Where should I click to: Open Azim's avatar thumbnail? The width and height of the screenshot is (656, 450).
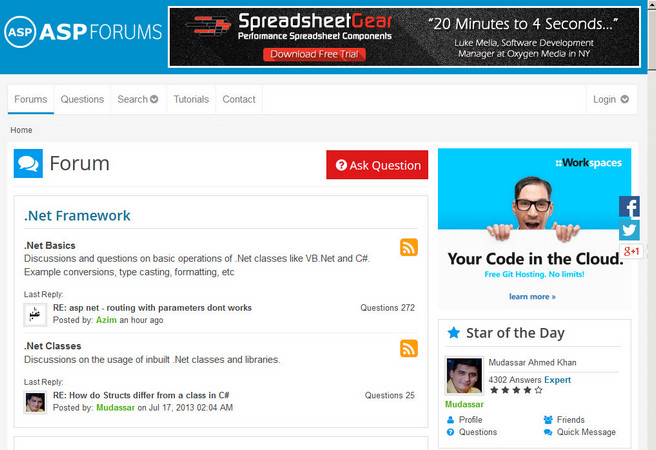point(35,315)
